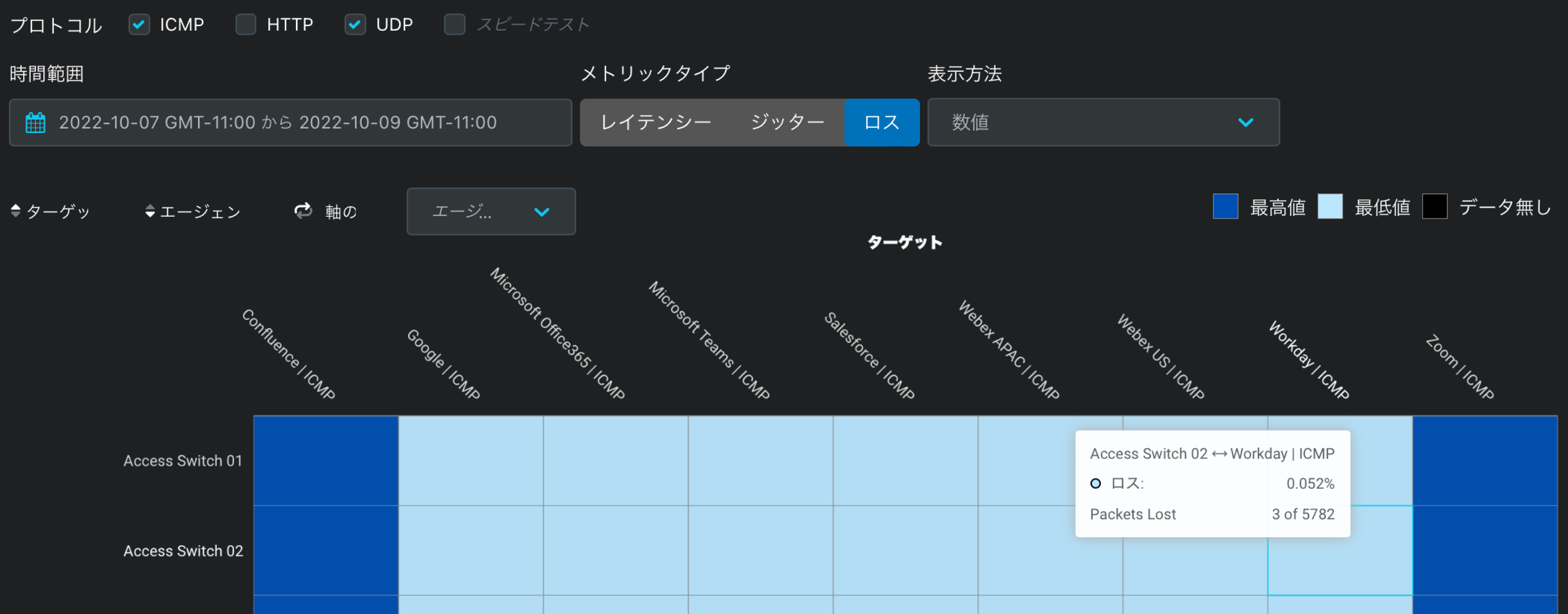Sort by エージェン using sort arrows
Viewport: 1568px width, 614px height.
[x=150, y=211]
